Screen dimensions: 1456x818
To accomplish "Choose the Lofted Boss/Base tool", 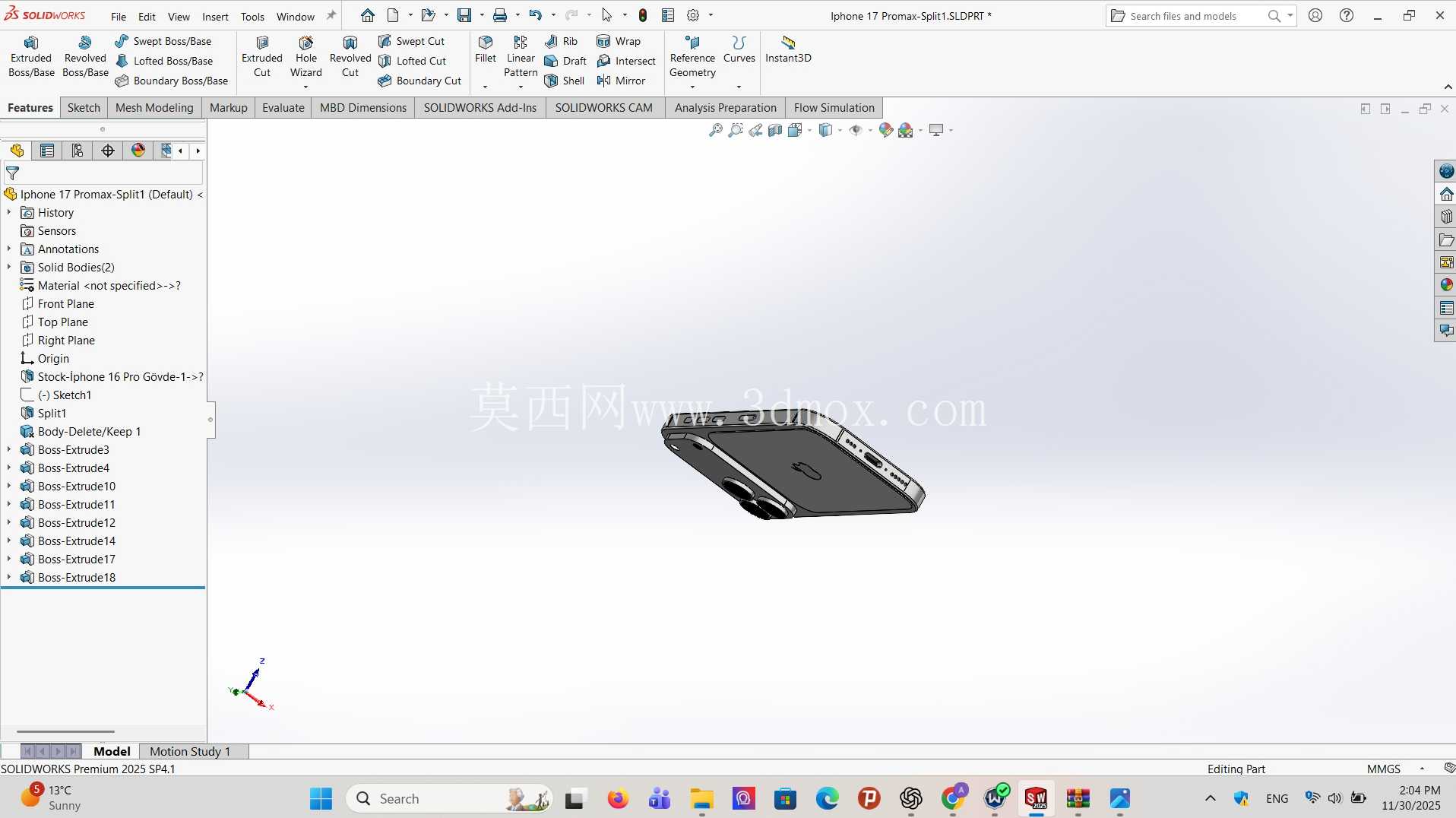I will click(164, 61).
